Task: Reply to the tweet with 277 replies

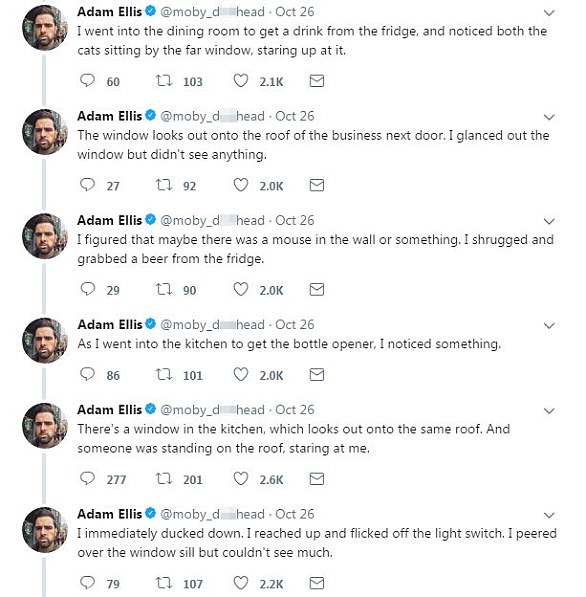Action: [87, 479]
